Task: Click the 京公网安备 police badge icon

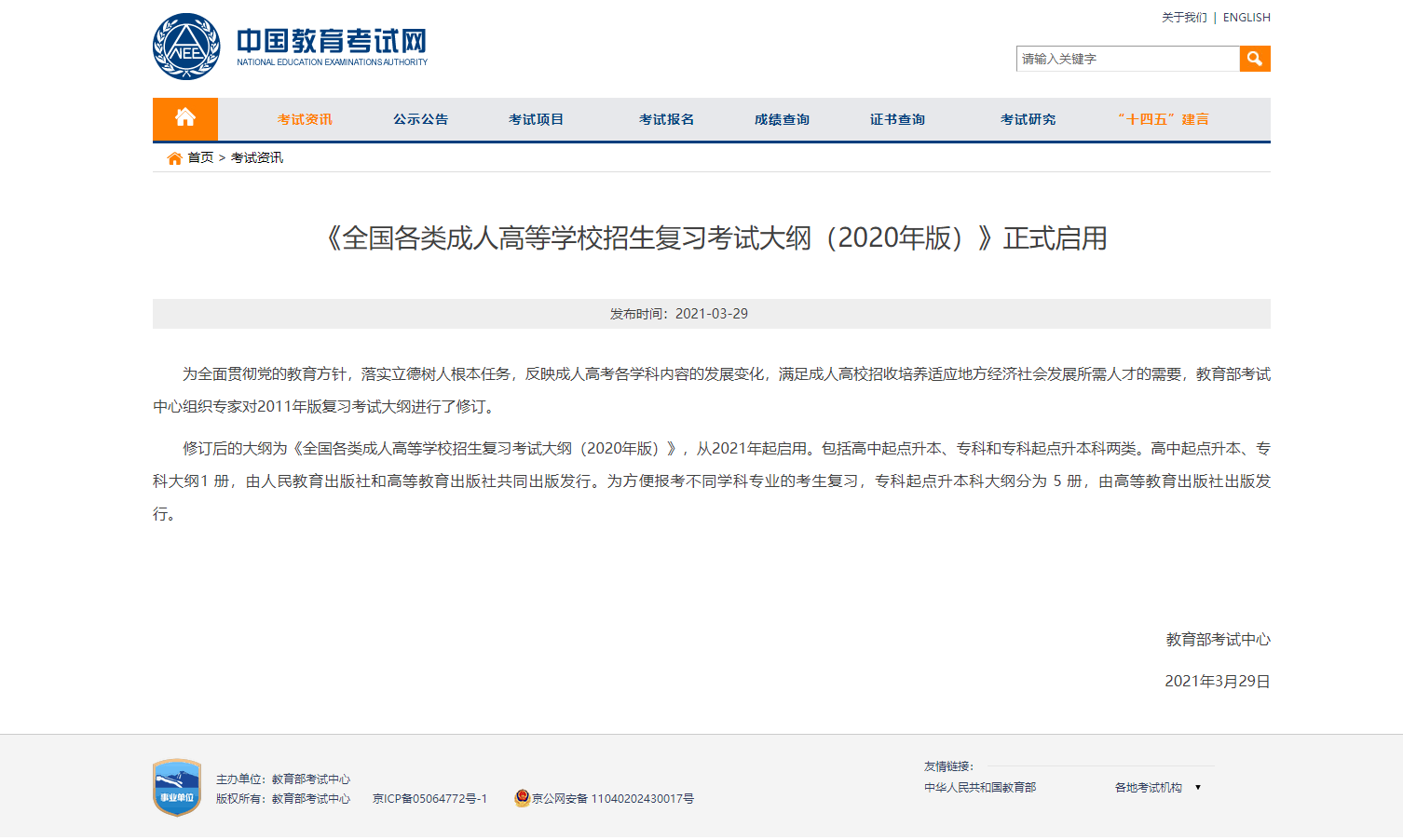Action: (522, 798)
